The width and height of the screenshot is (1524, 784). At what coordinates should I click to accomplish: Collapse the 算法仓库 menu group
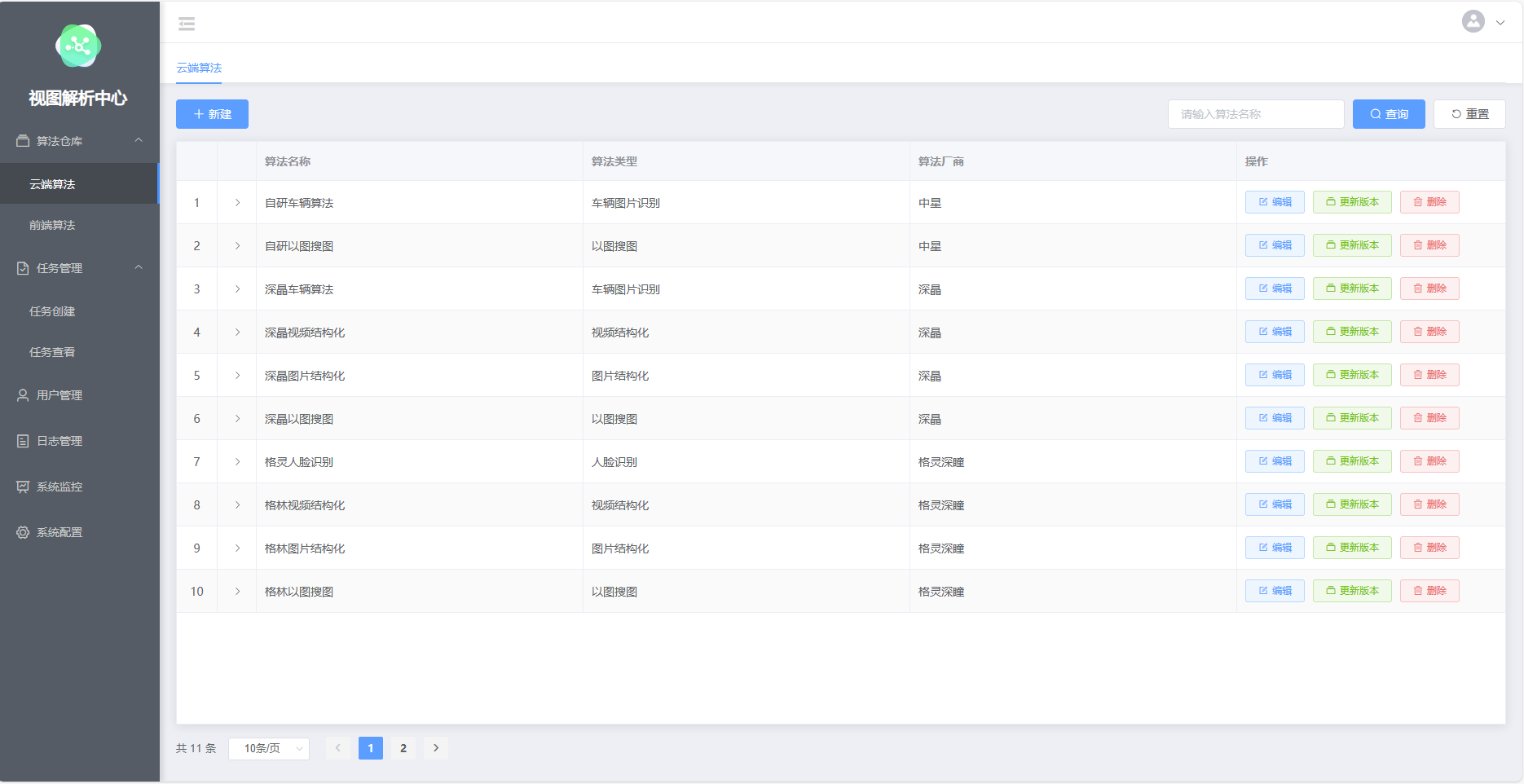point(79,141)
